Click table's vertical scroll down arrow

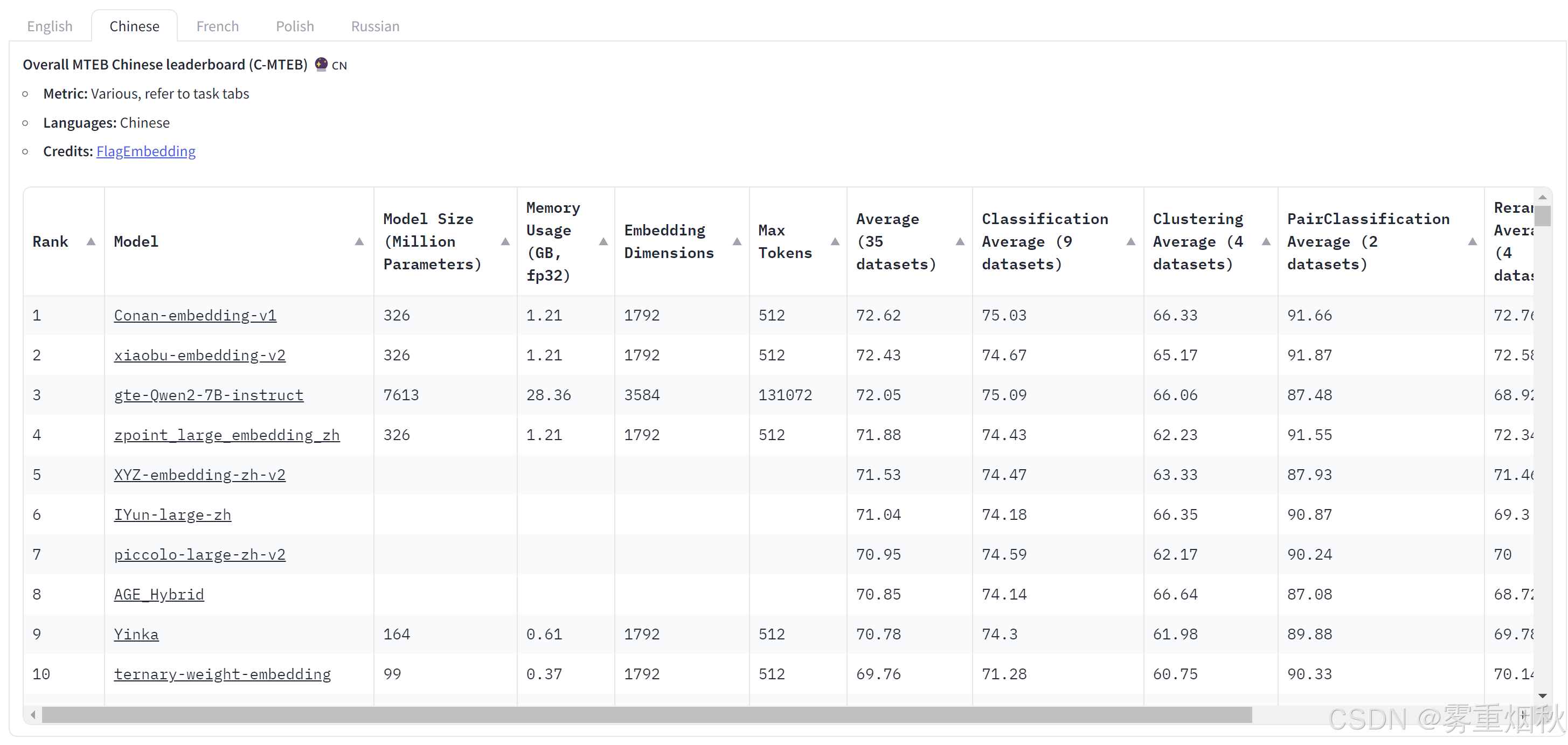(x=1542, y=695)
